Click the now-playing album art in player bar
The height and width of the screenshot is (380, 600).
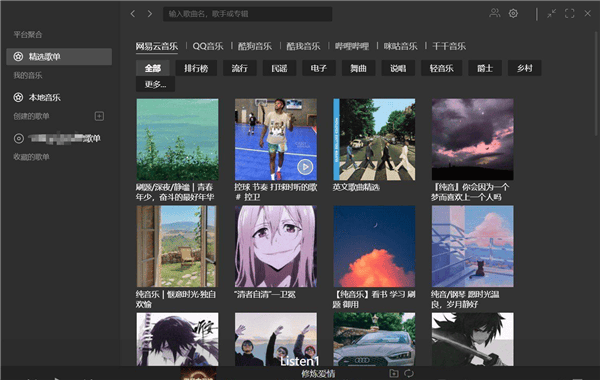tap(198, 373)
